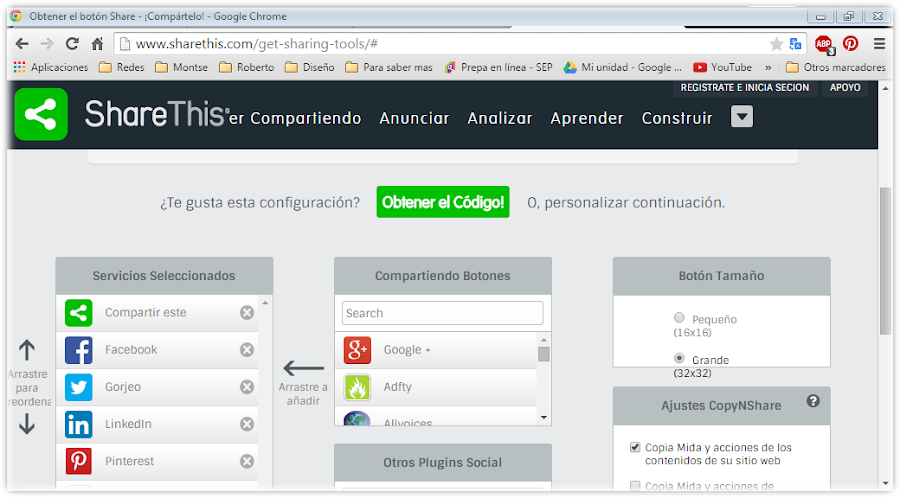
Task: Click the Google + row text
Action: [407, 350]
